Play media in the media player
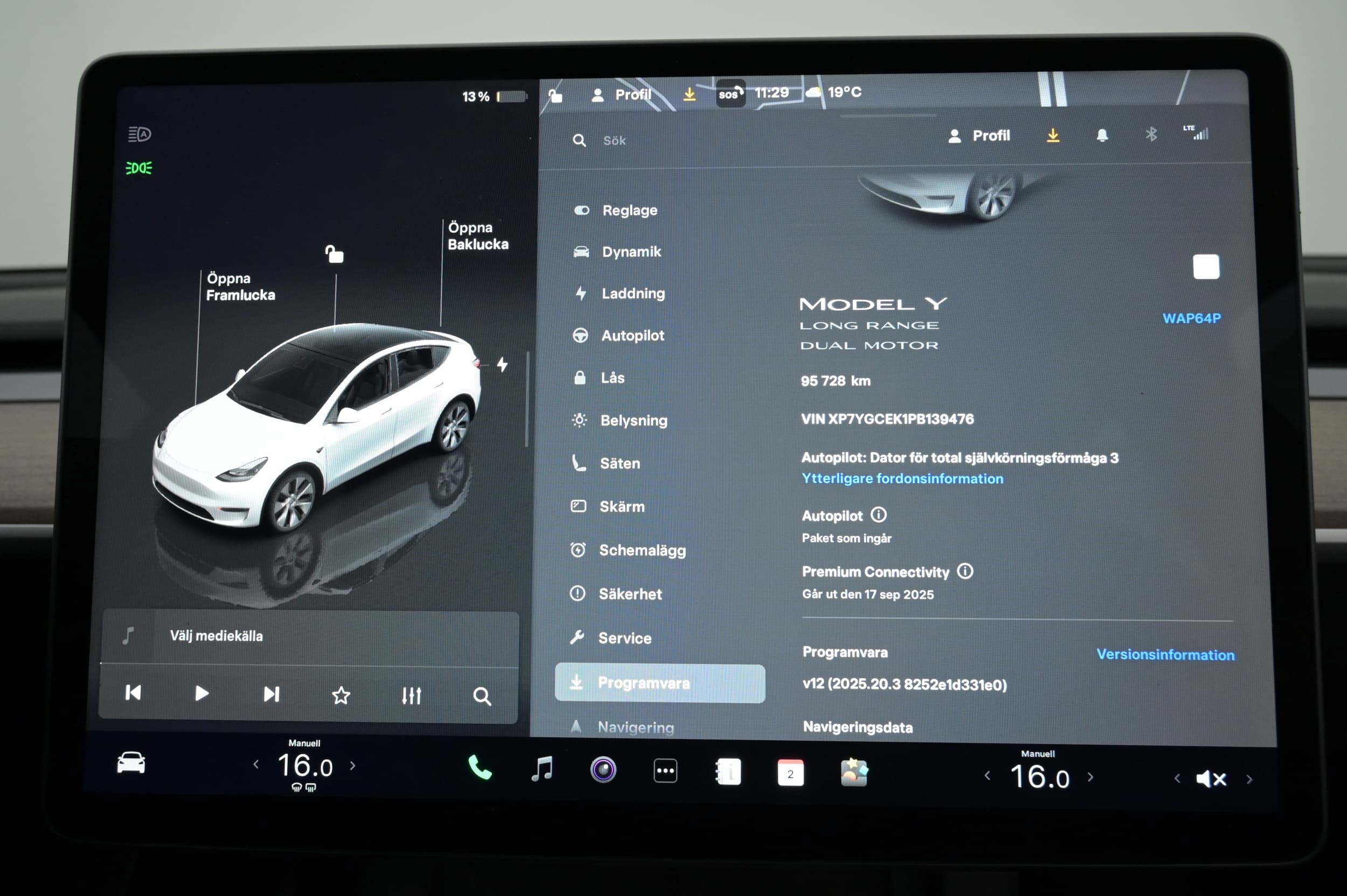Screen dimensions: 1347x896 pyautogui.click(x=202, y=694)
